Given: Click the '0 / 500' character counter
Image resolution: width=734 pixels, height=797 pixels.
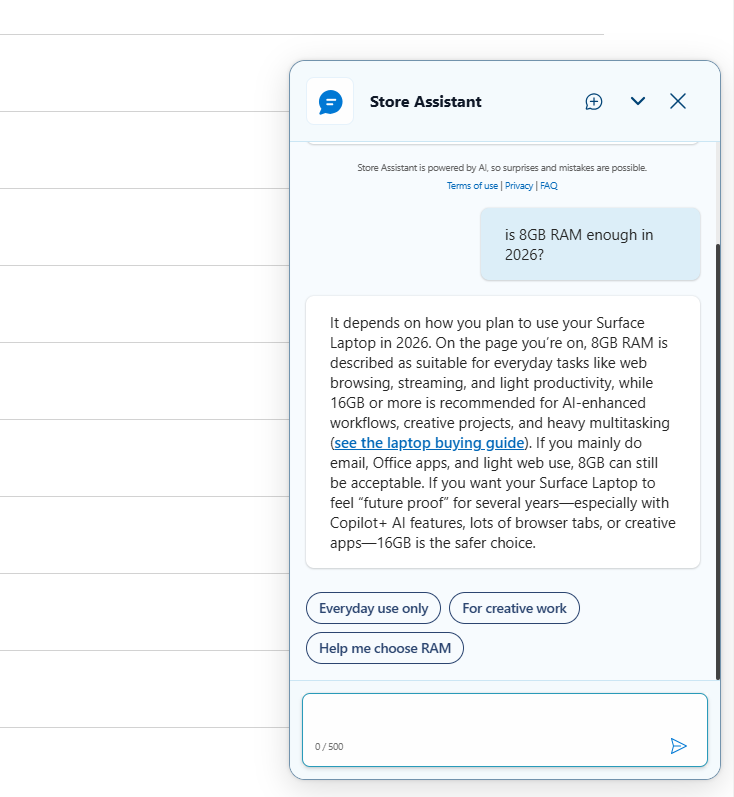Looking at the screenshot, I should point(329,747).
